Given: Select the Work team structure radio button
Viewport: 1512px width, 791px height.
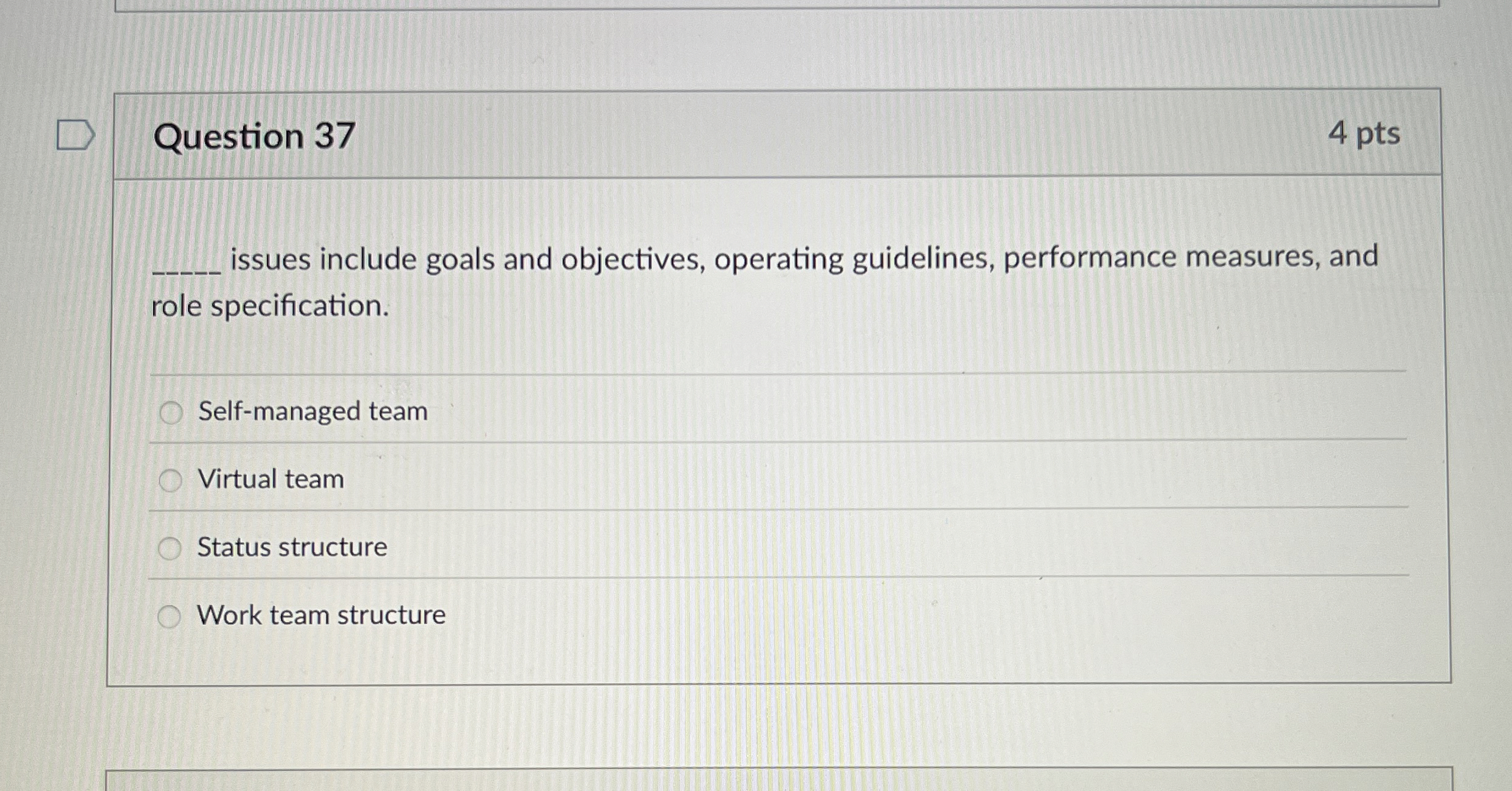Looking at the screenshot, I should tap(170, 616).
